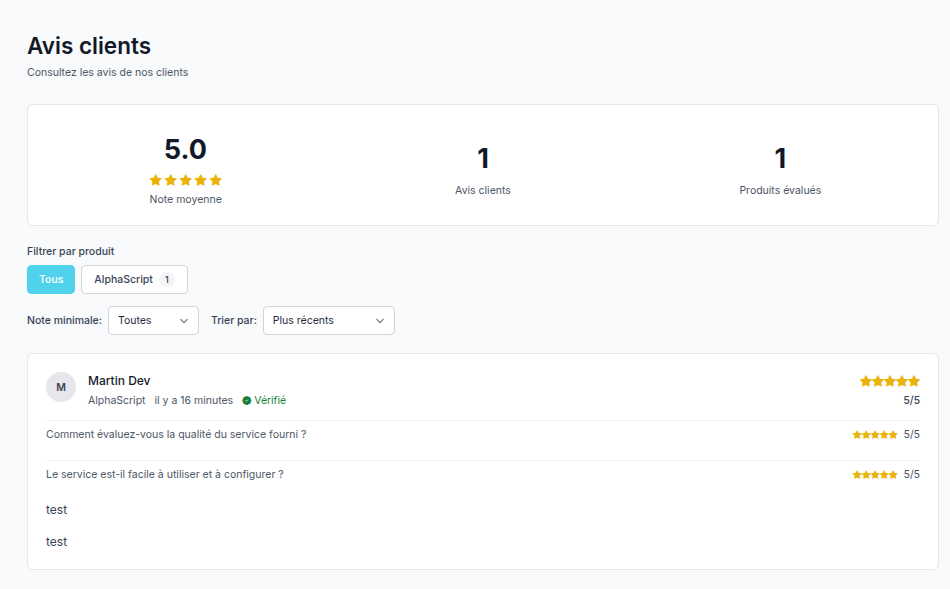Click the five-star rating beside Martin Dev's name
Viewport: 950px width, 589px height.
[x=889, y=381]
